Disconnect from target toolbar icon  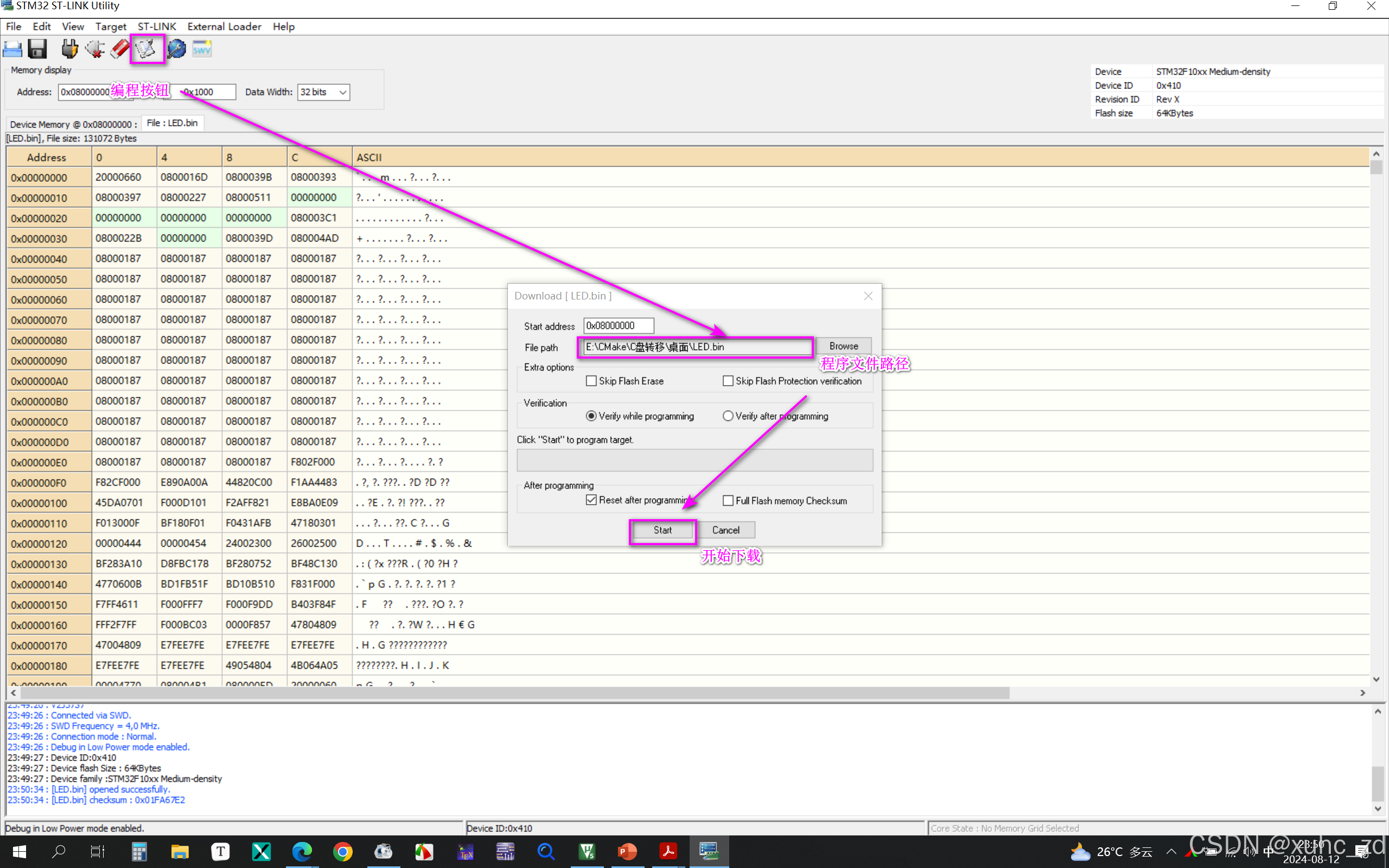[x=95, y=49]
